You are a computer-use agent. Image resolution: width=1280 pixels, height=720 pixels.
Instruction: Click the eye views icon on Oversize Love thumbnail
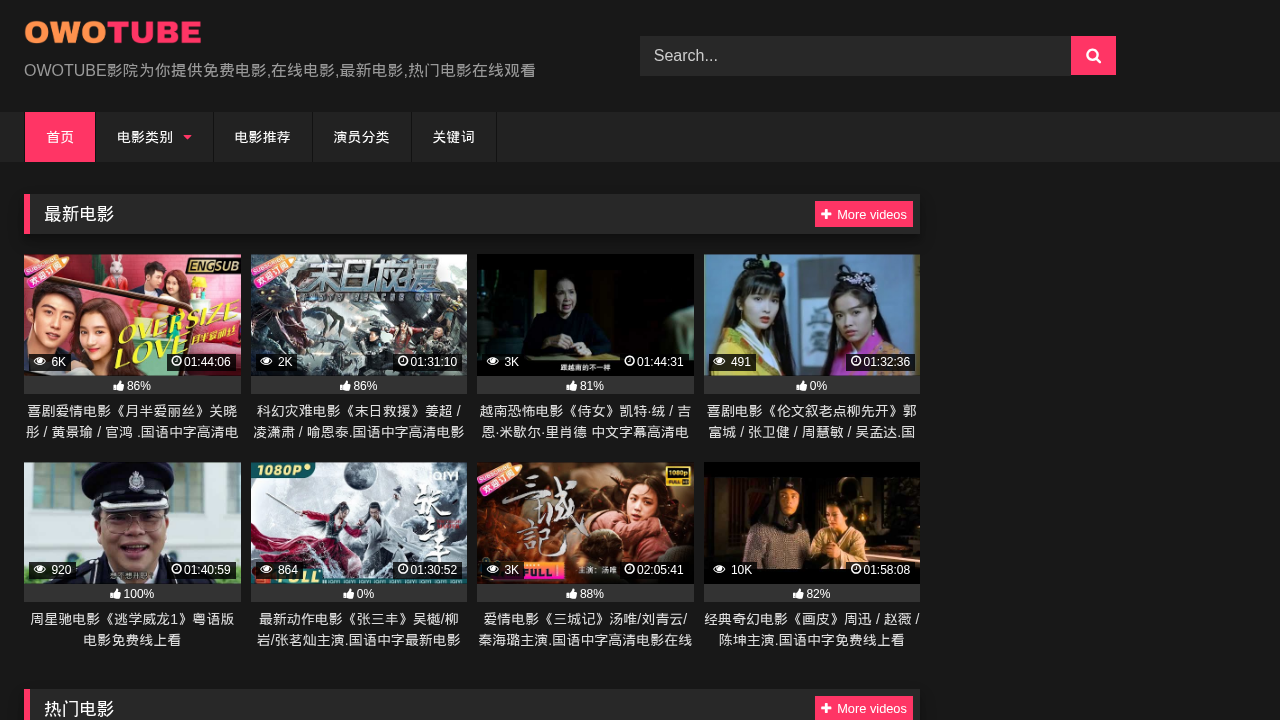tap(40, 362)
